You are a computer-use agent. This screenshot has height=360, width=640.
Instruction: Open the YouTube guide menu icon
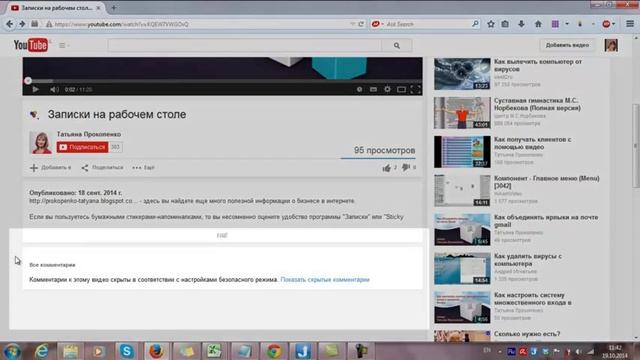[62, 45]
